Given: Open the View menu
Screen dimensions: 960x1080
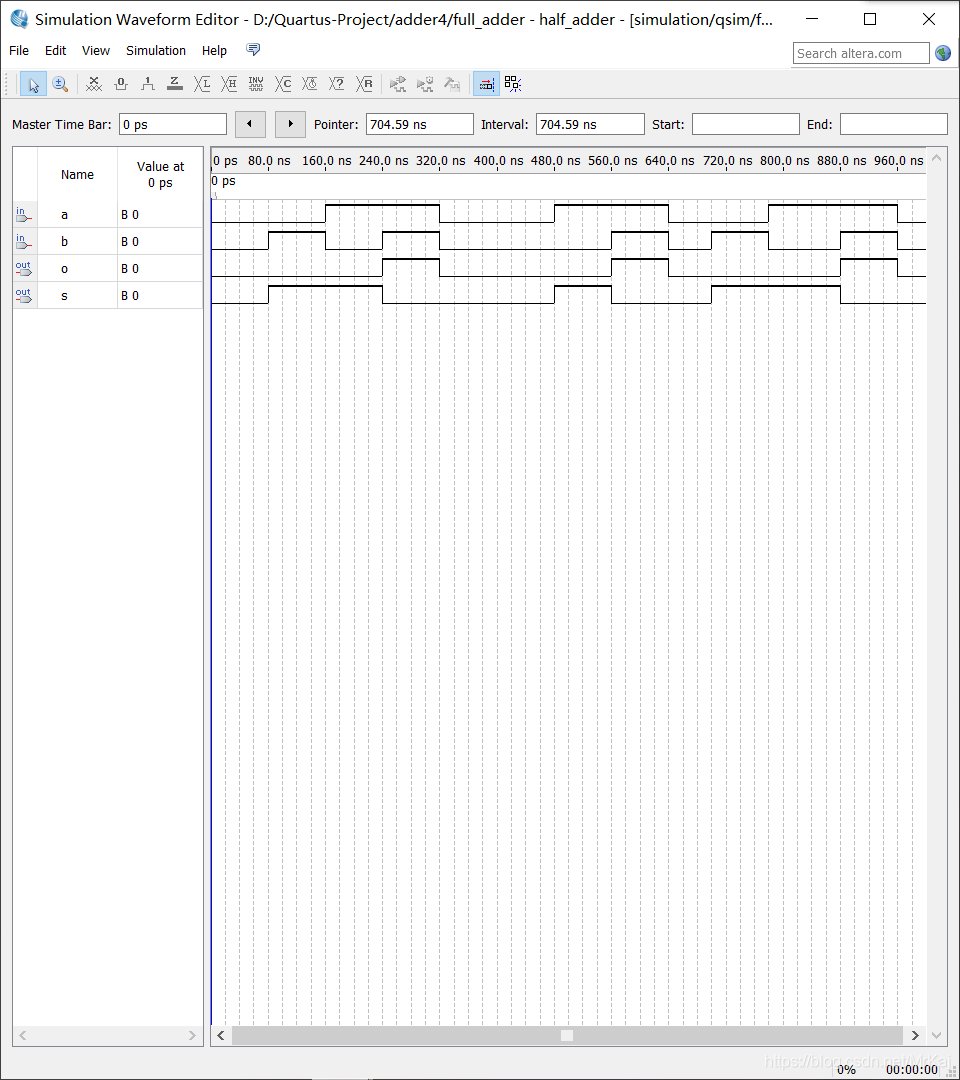Looking at the screenshot, I should pos(96,50).
